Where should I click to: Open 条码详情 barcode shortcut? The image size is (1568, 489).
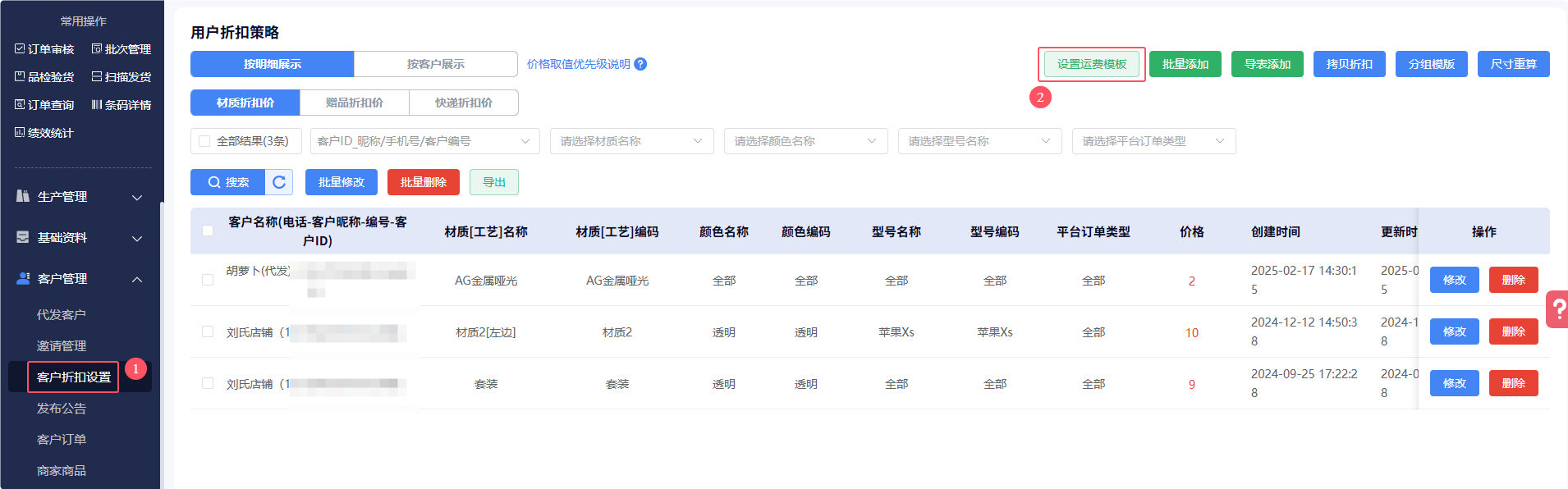click(x=121, y=105)
